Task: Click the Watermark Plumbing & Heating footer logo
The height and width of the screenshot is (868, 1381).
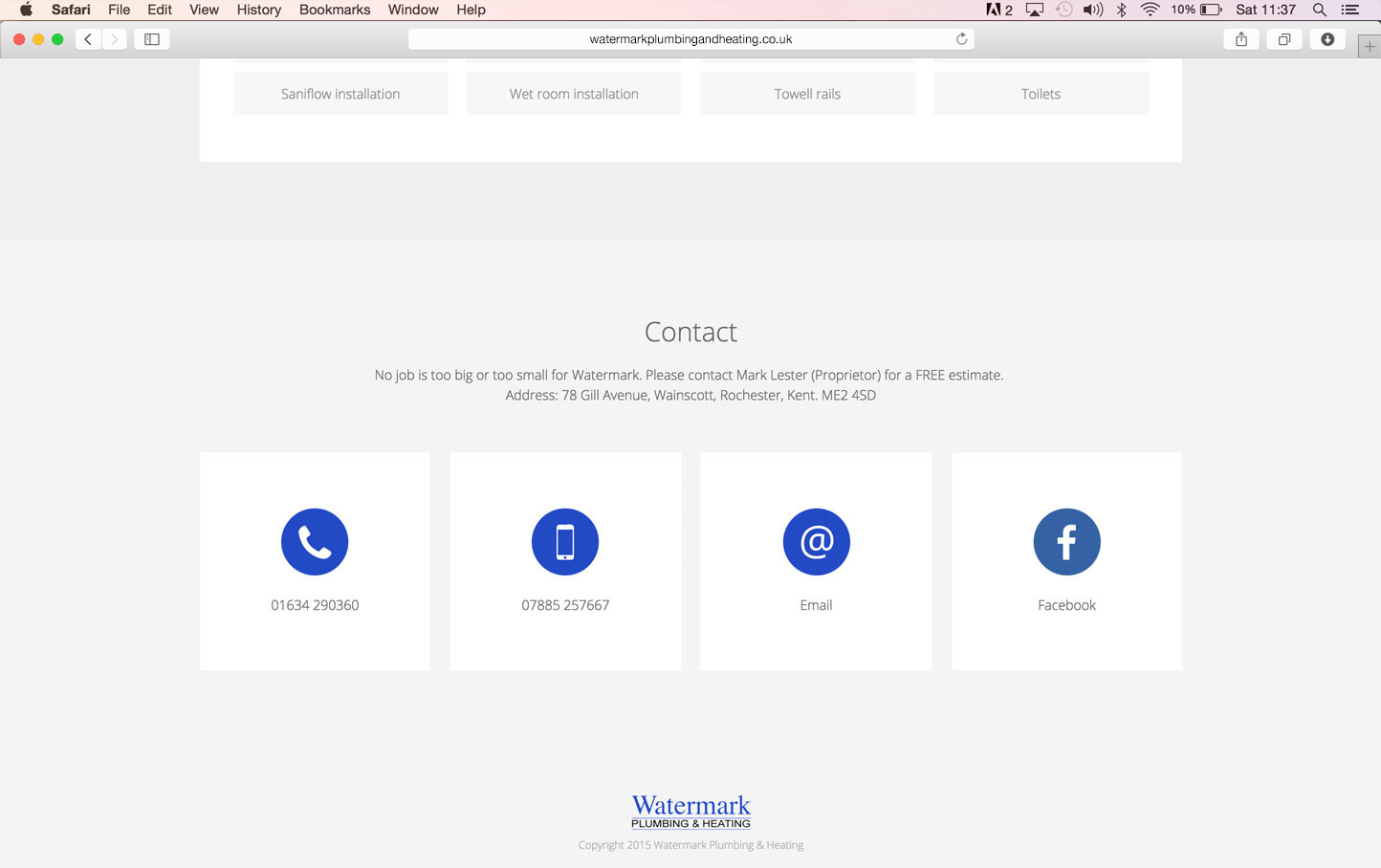Action: tap(690, 812)
